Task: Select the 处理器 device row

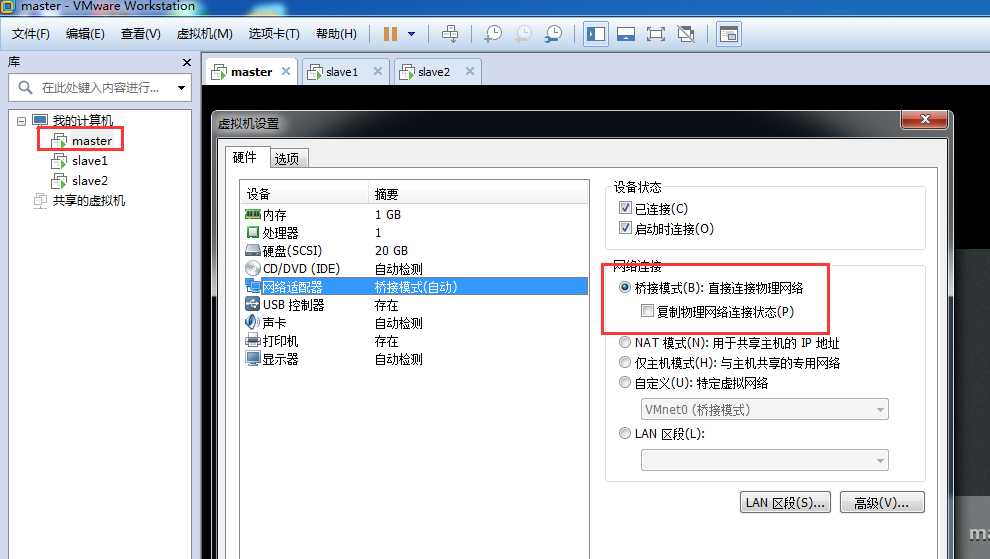Action: coord(415,232)
